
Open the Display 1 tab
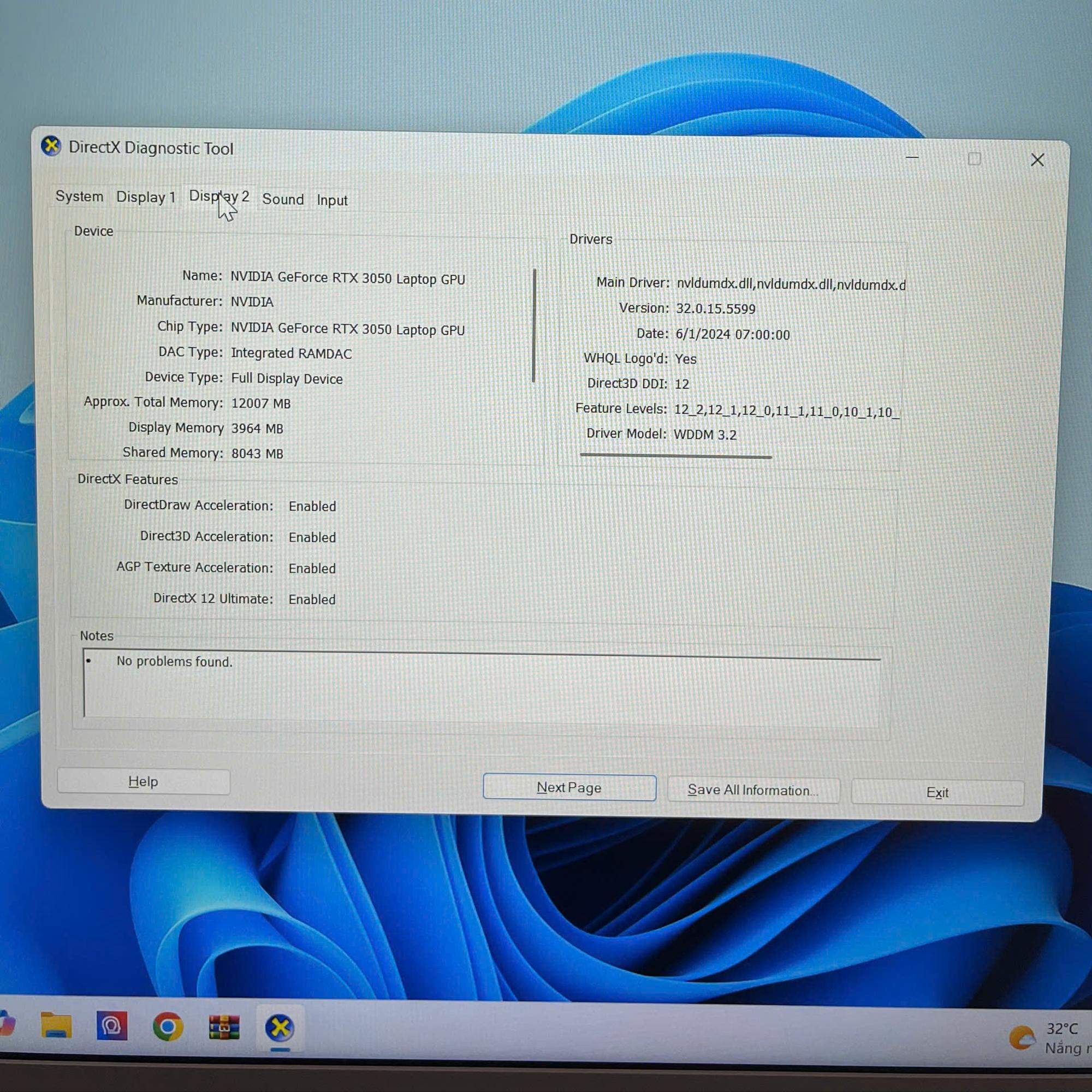[146, 197]
